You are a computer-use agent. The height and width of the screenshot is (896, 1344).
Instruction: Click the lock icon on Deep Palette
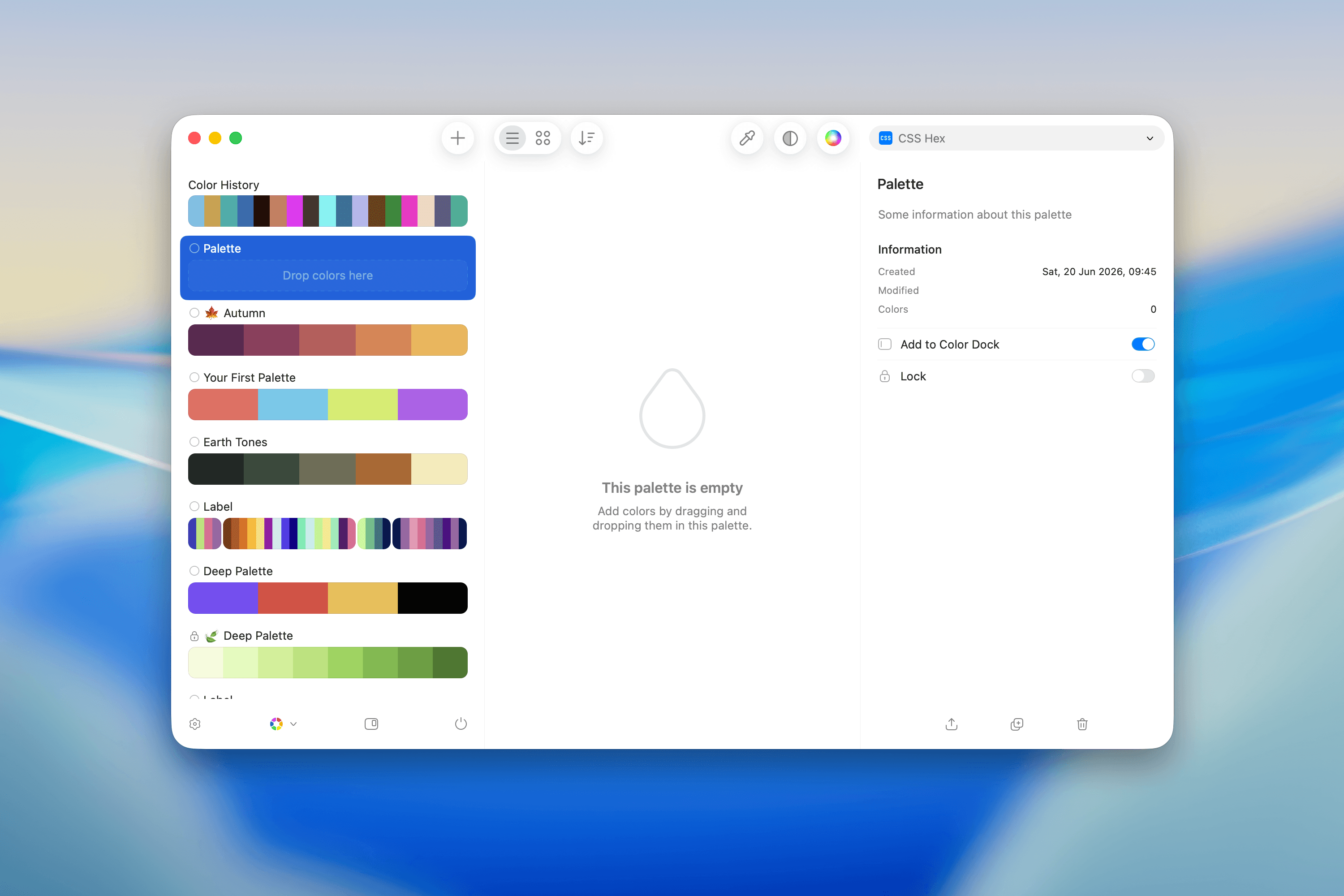point(194,636)
